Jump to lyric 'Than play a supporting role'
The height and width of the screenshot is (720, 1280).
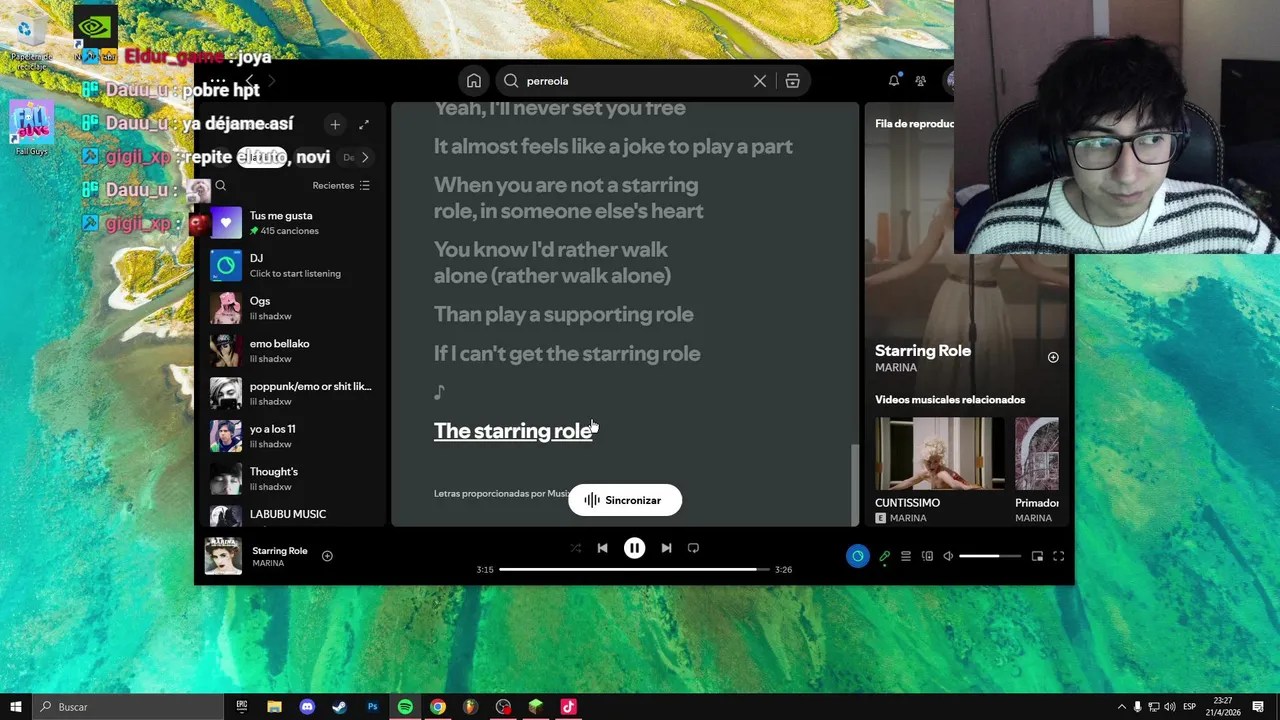(x=563, y=314)
